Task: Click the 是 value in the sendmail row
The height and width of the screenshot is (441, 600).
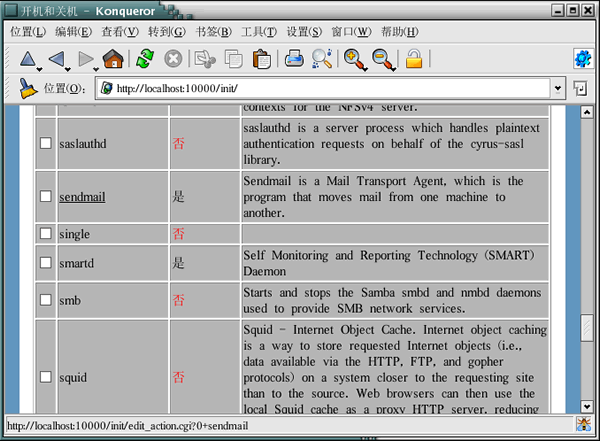Action: (x=178, y=197)
